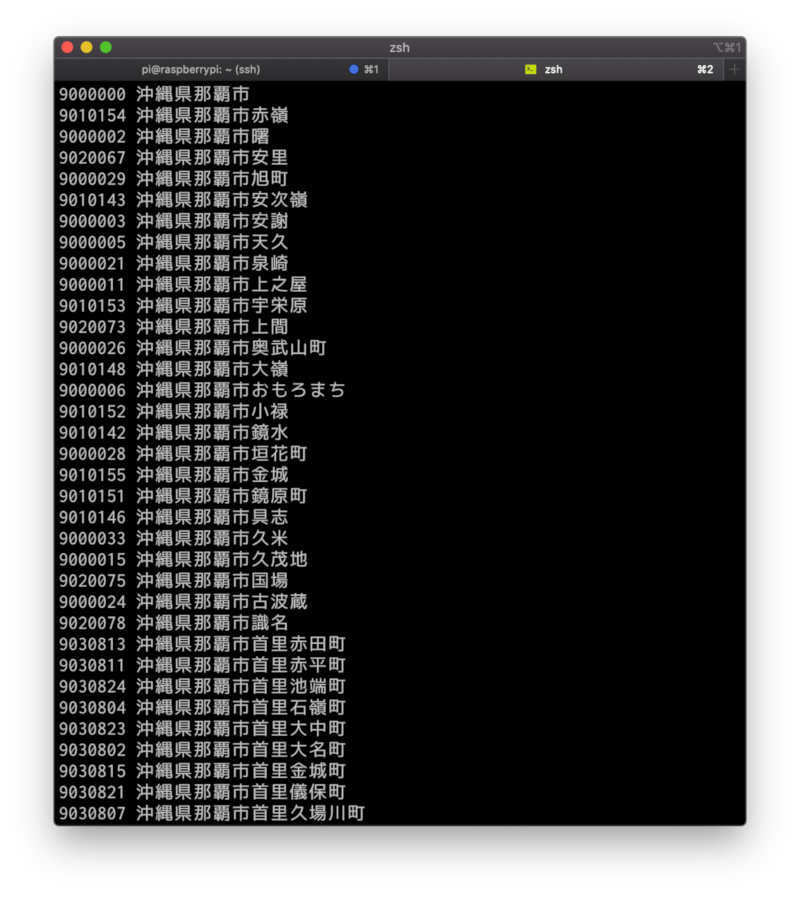Click the last line with code 9030807
The height and width of the screenshot is (897, 800).
point(210,814)
